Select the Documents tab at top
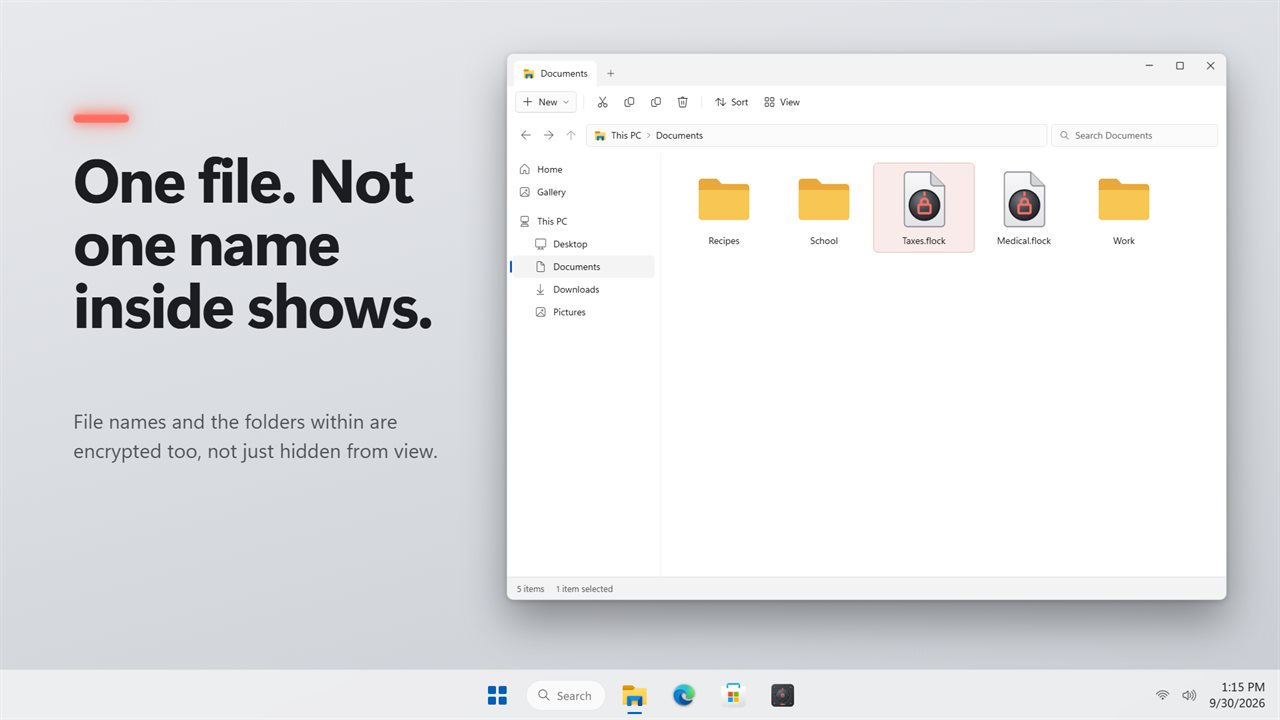Image resolution: width=1280 pixels, height=720 pixels. click(555, 73)
